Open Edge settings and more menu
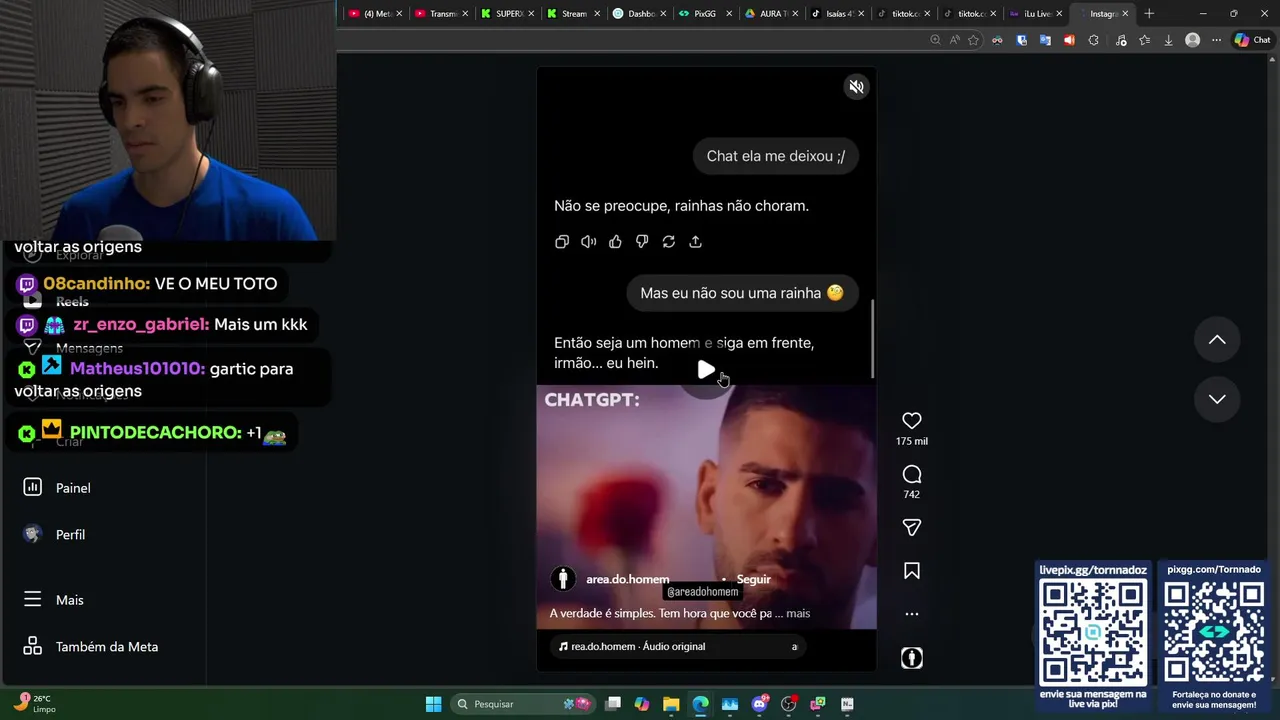Viewport: 1280px width, 720px height. point(1216,40)
